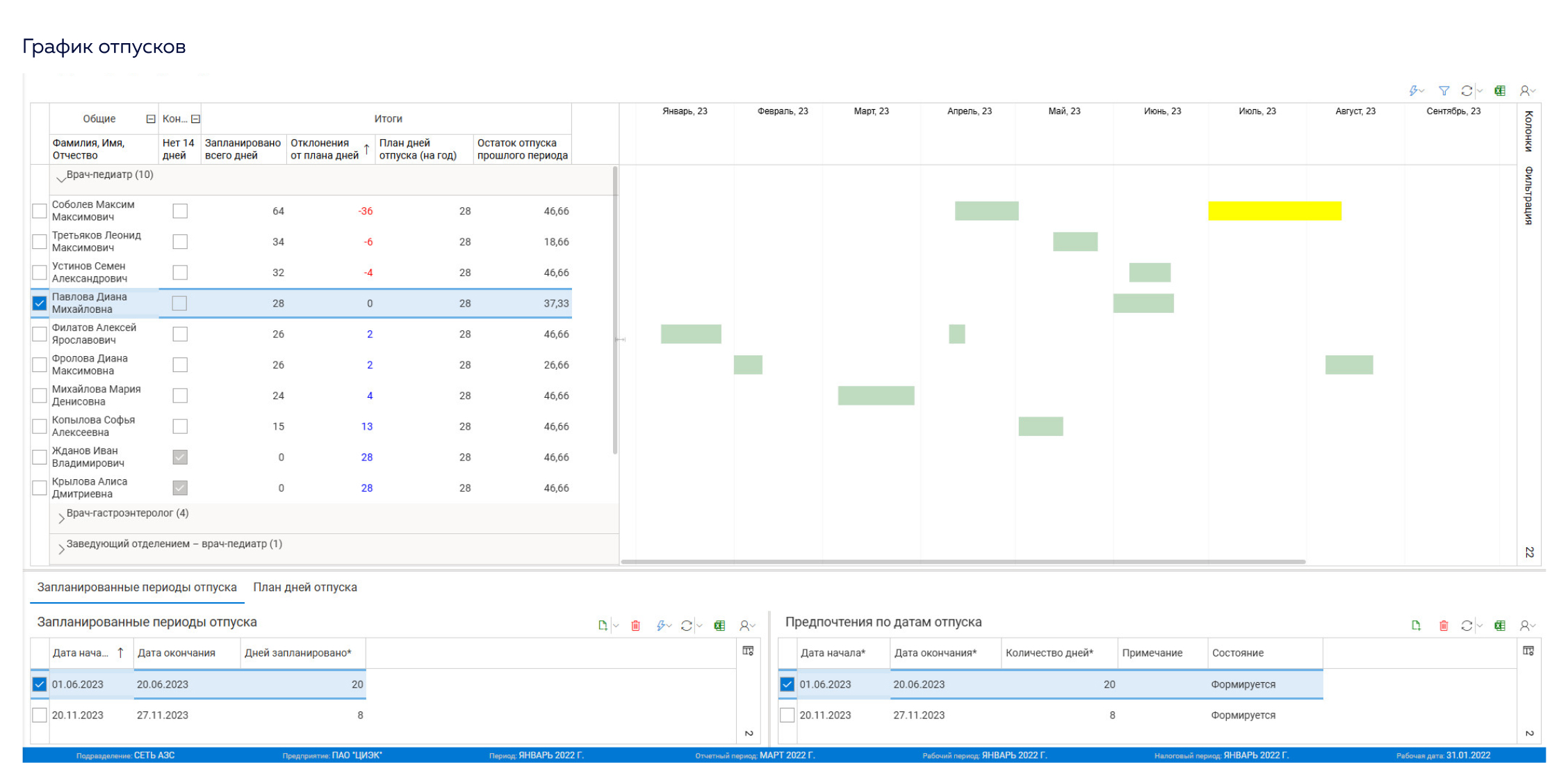
Task: Click the horizontal scrollbar under the timeline
Action: point(963,561)
